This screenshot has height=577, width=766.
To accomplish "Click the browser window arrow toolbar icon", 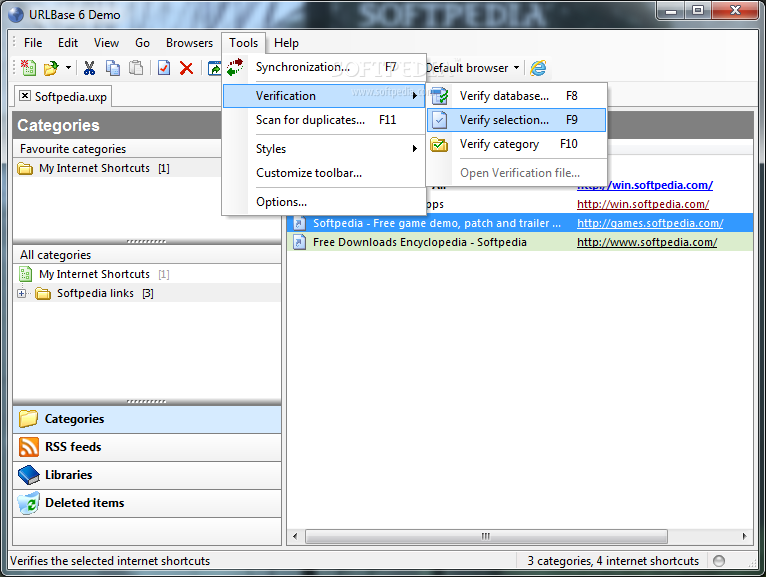I will point(214,68).
